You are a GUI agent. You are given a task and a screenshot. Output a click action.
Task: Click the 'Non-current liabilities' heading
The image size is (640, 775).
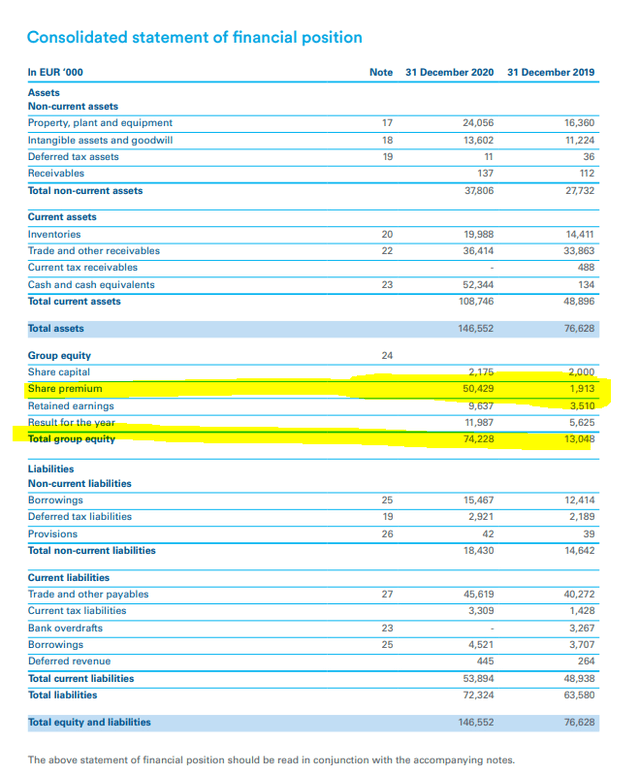(80, 484)
